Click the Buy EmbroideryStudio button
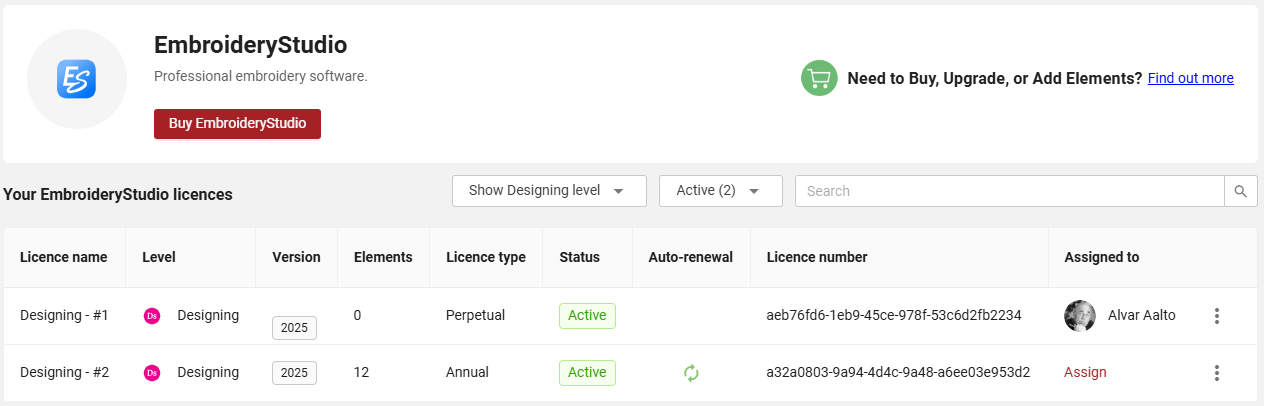Viewport: 1264px width, 406px height. coord(237,124)
